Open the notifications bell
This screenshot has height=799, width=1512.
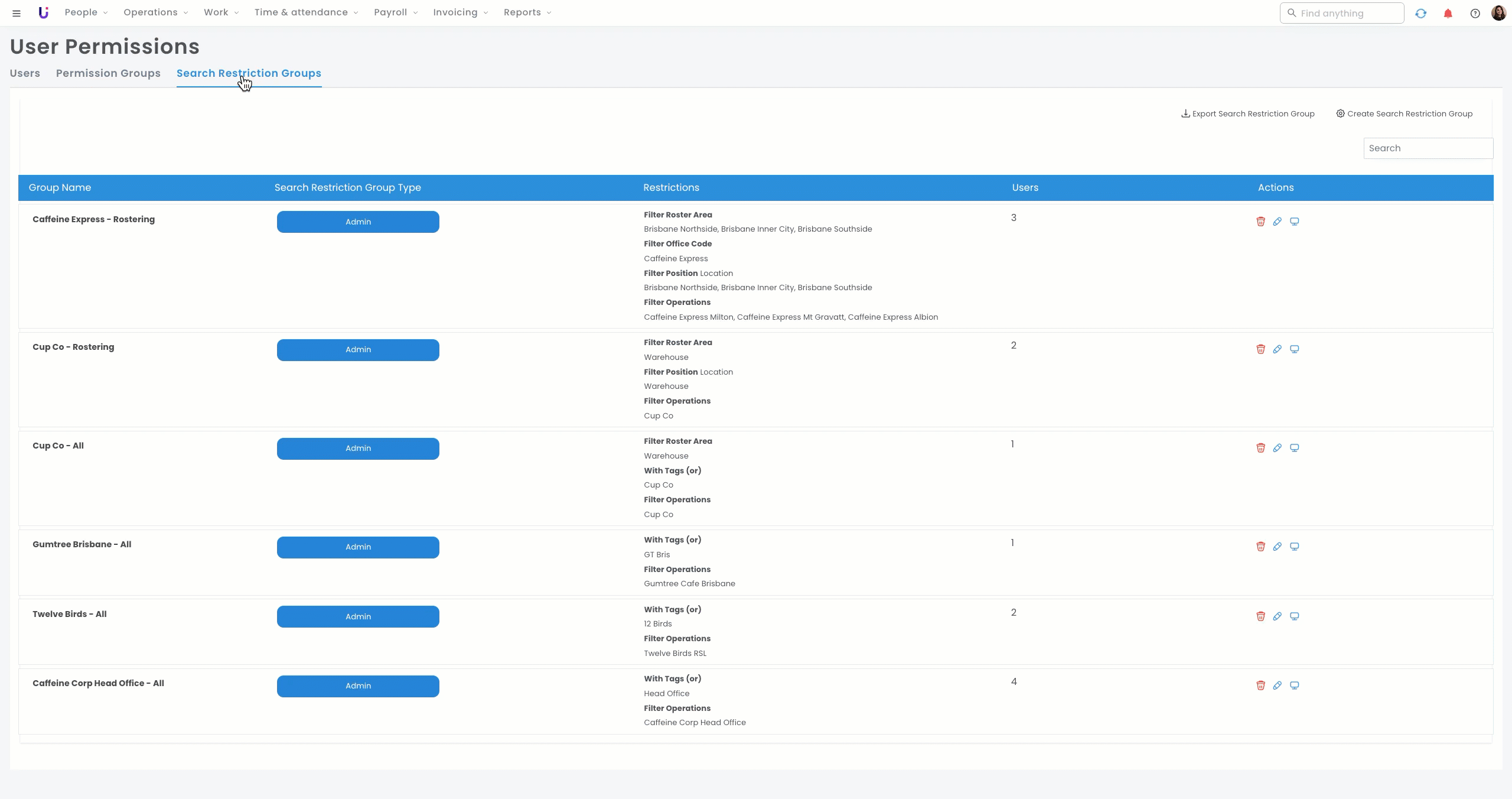point(1448,13)
